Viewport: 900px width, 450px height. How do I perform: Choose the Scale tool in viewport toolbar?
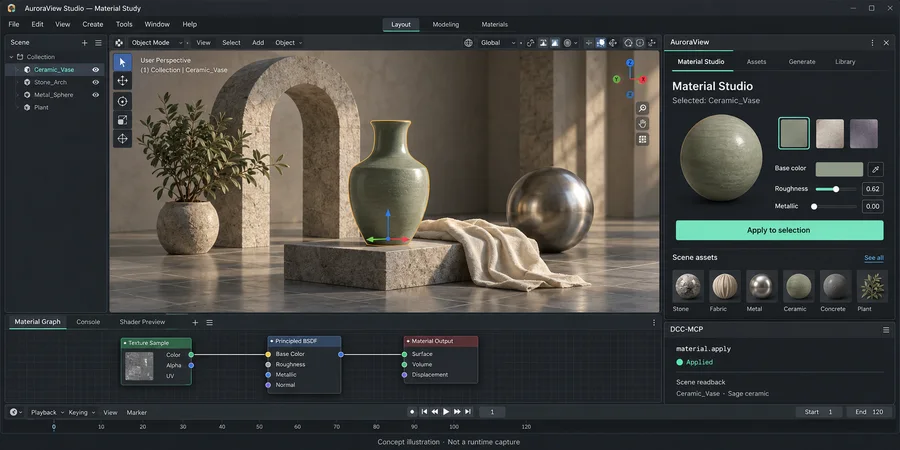122,120
